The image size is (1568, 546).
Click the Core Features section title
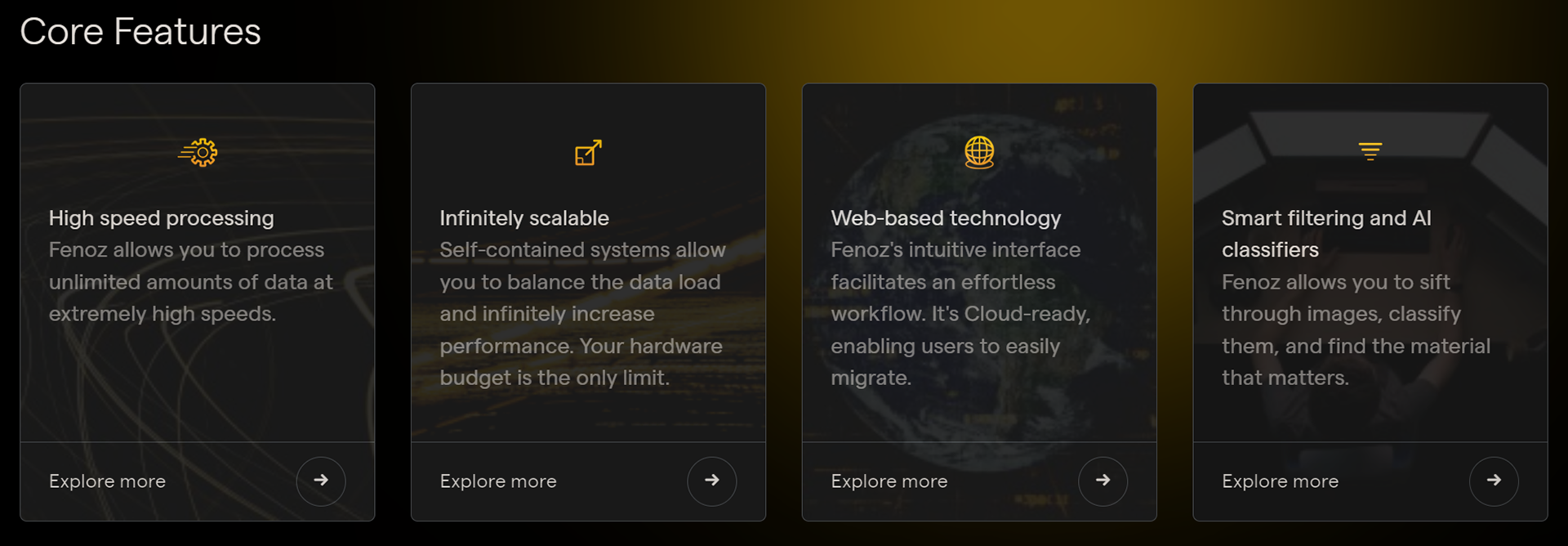[x=140, y=32]
